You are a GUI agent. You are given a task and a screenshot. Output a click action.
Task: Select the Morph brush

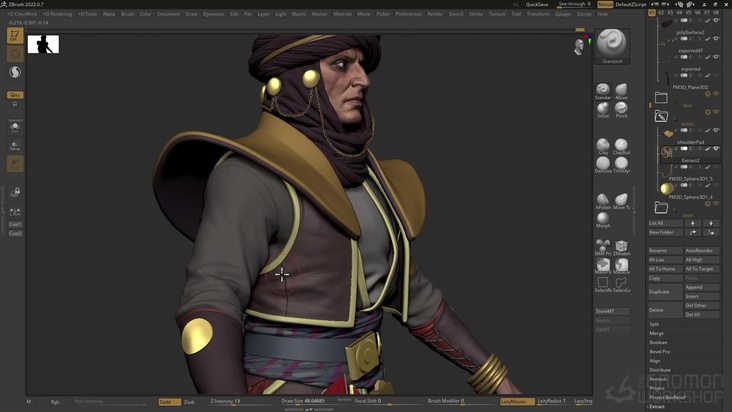(603, 220)
